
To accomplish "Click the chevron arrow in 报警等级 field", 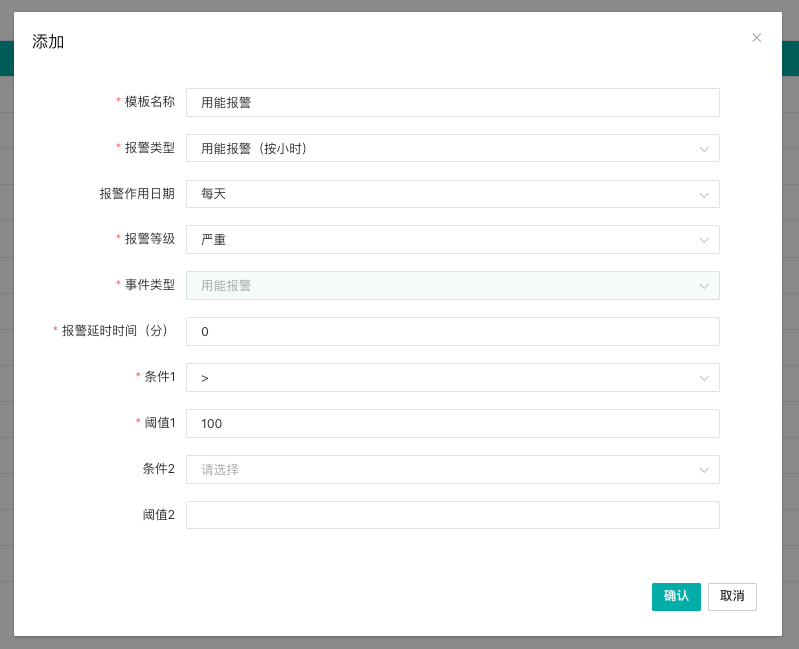I will pos(704,240).
